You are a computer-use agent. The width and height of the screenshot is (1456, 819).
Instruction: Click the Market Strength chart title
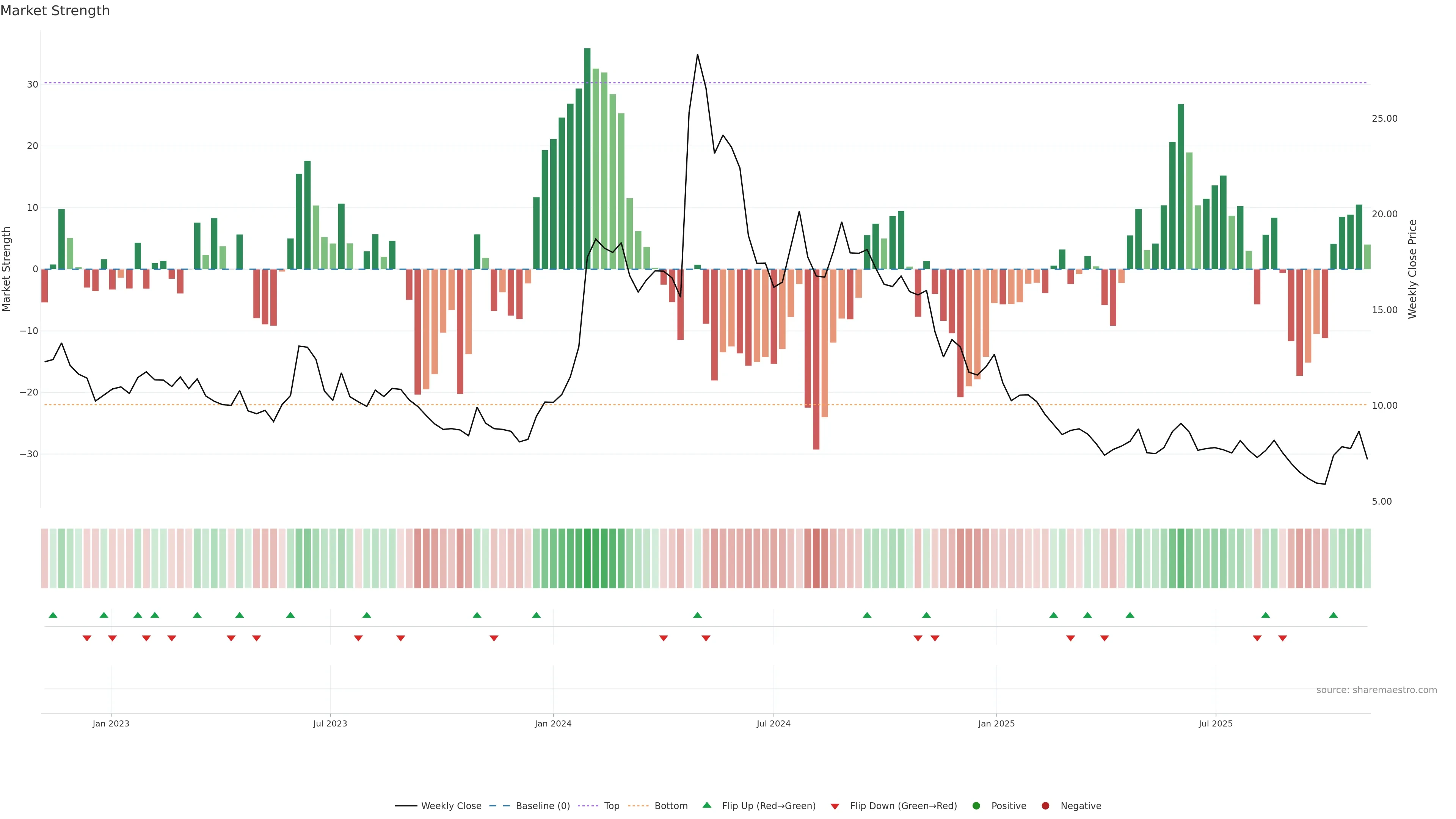pos(55,11)
